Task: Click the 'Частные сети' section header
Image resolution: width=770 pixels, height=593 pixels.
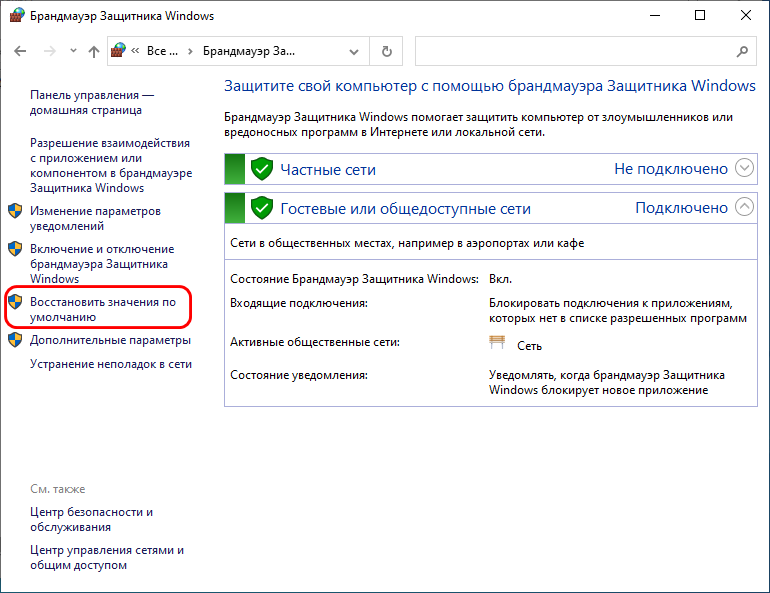Action: (x=328, y=169)
